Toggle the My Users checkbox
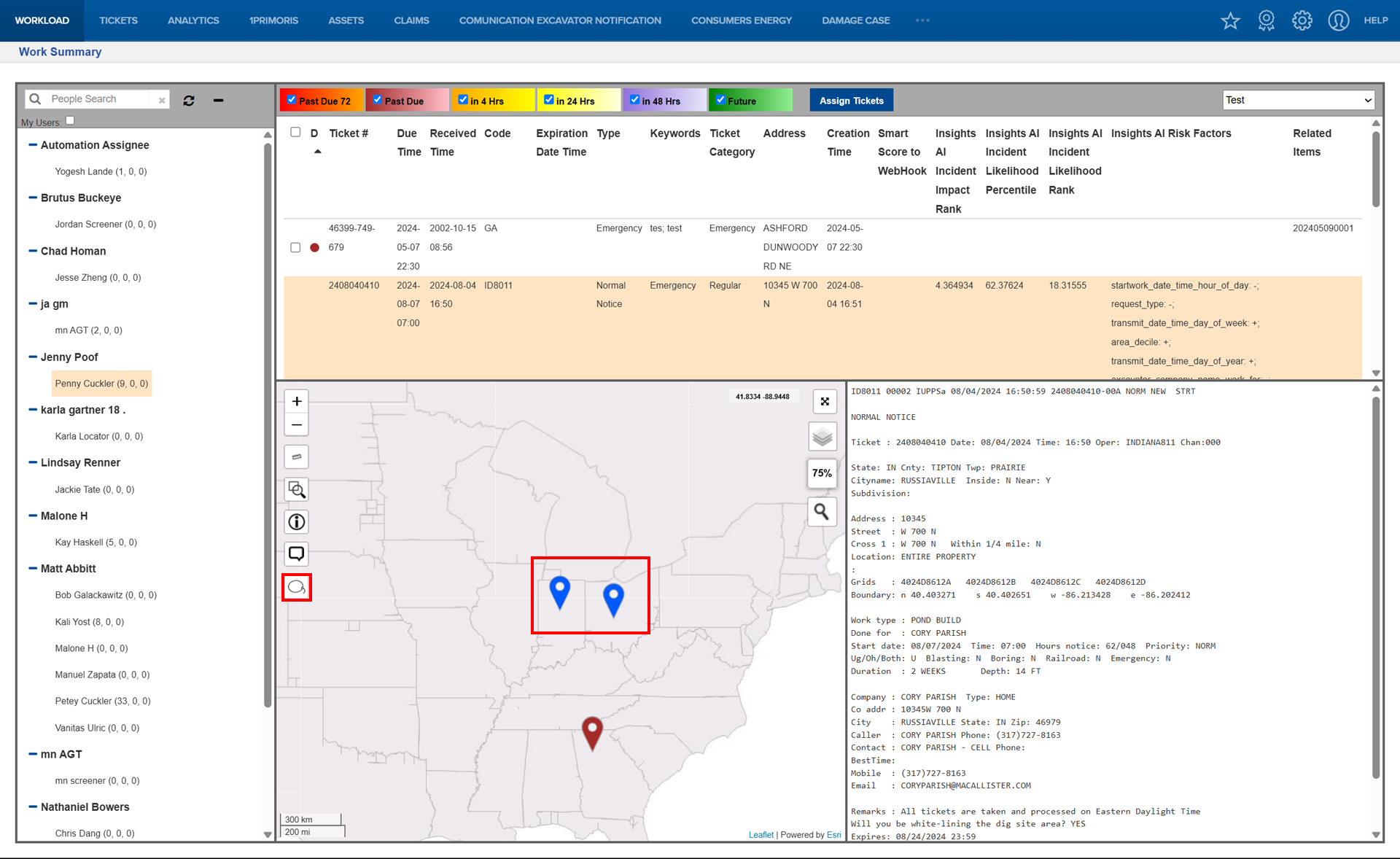 pyautogui.click(x=70, y=121)
